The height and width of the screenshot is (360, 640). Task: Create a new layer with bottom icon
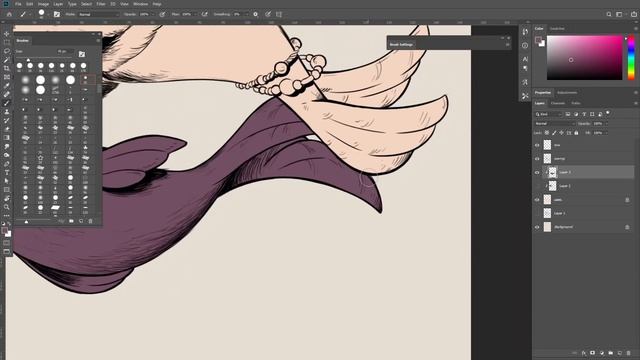pyautogui.click(x=619, y=353)
